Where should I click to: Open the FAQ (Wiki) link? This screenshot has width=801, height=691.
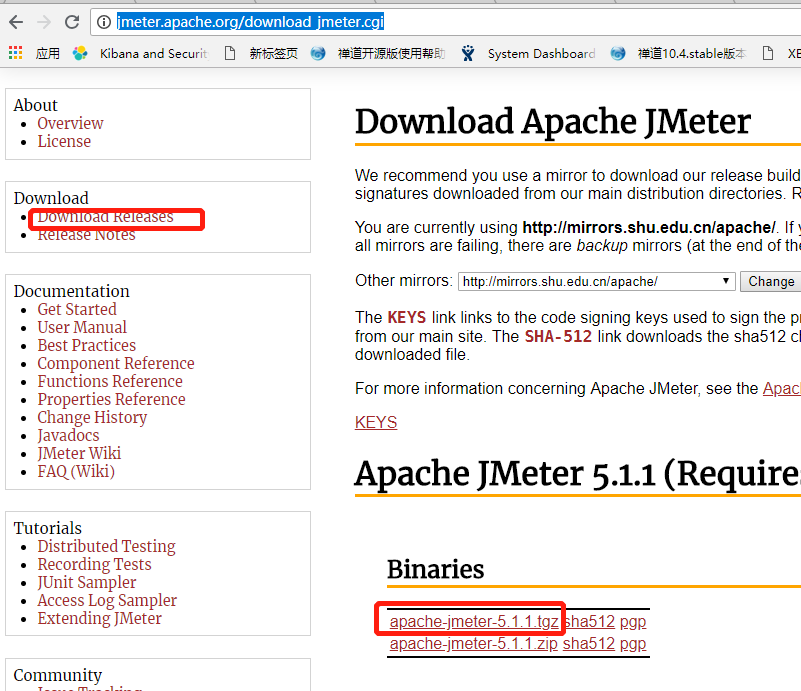76,471
